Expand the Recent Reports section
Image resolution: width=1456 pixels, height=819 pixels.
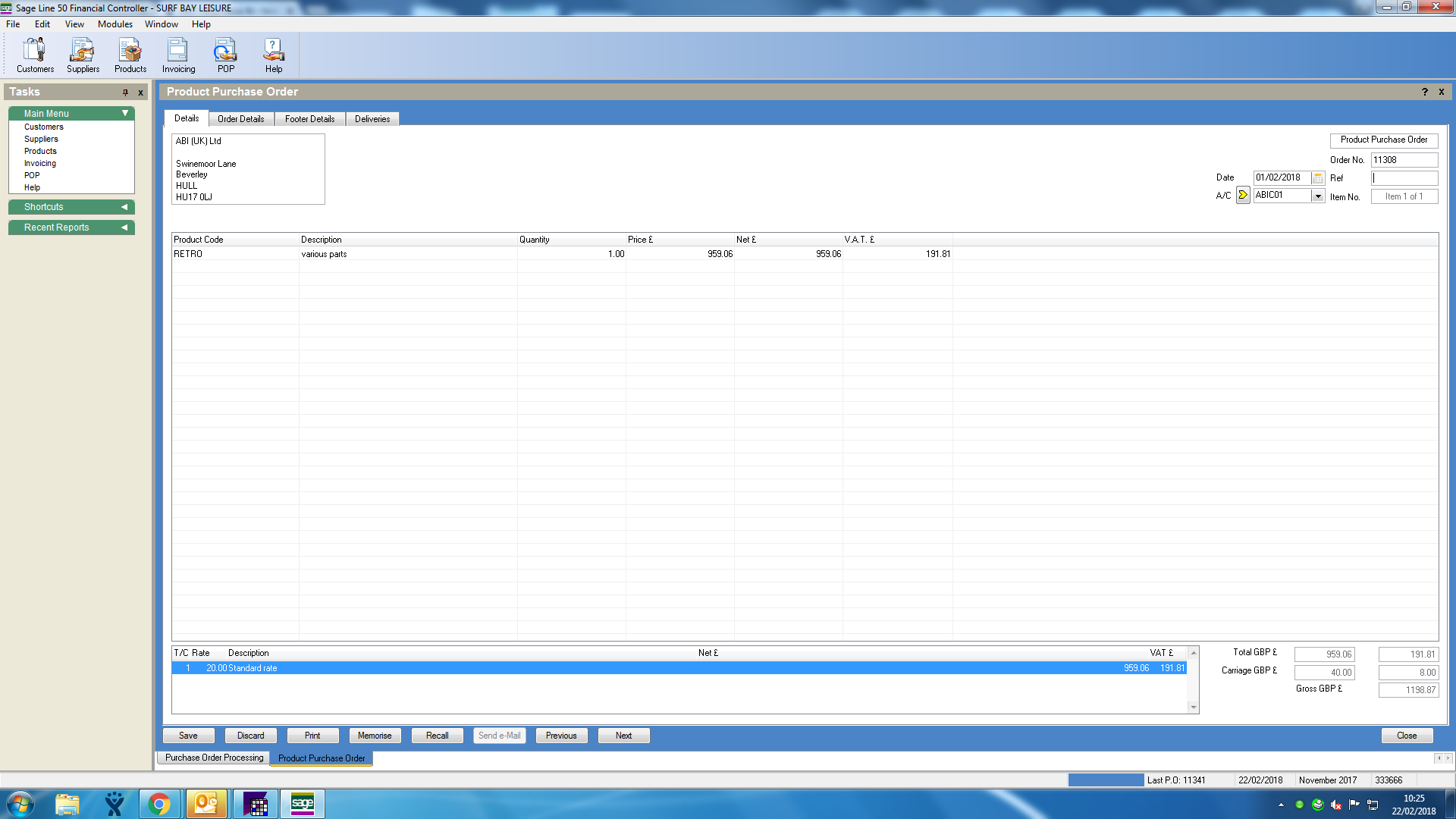(x=124, y=227)
